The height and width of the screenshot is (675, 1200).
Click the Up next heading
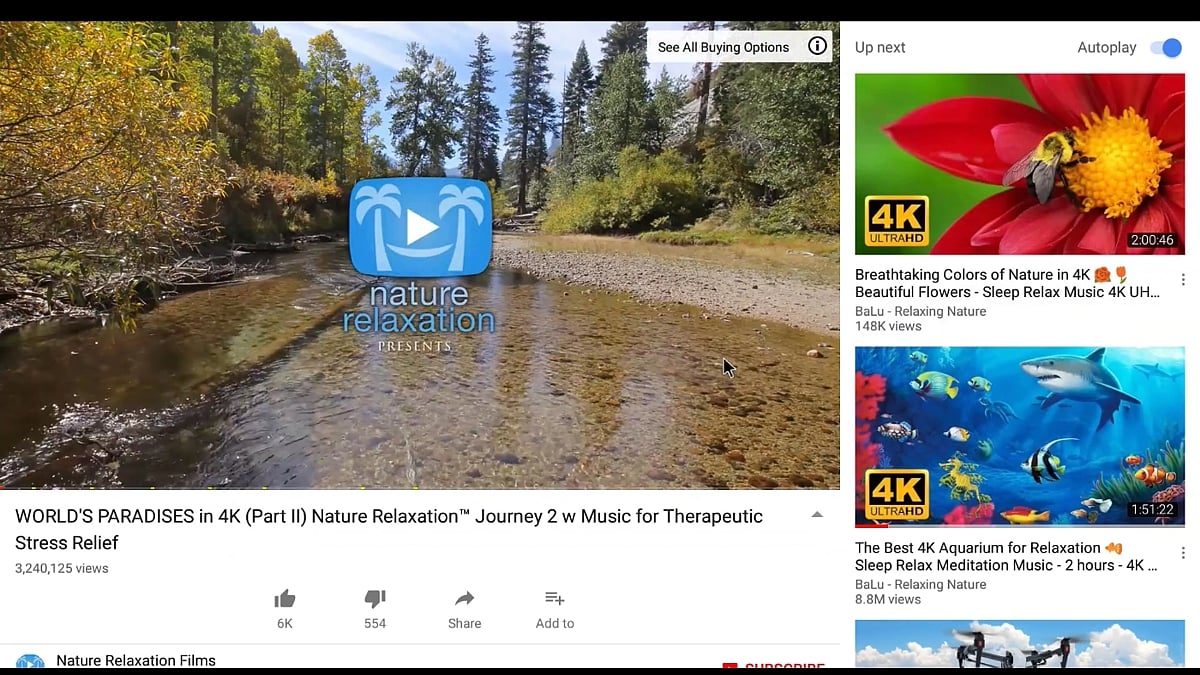(x=879, y=46)
